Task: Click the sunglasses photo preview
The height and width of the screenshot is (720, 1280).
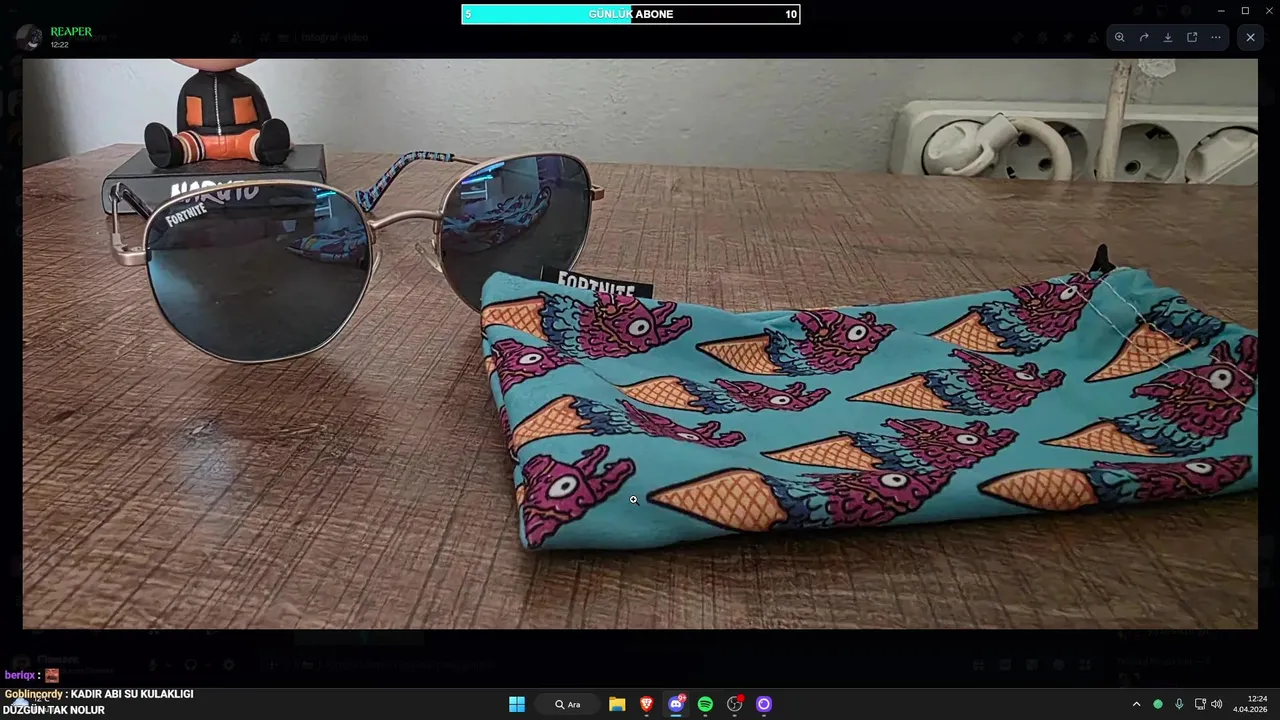Action: 640,343
